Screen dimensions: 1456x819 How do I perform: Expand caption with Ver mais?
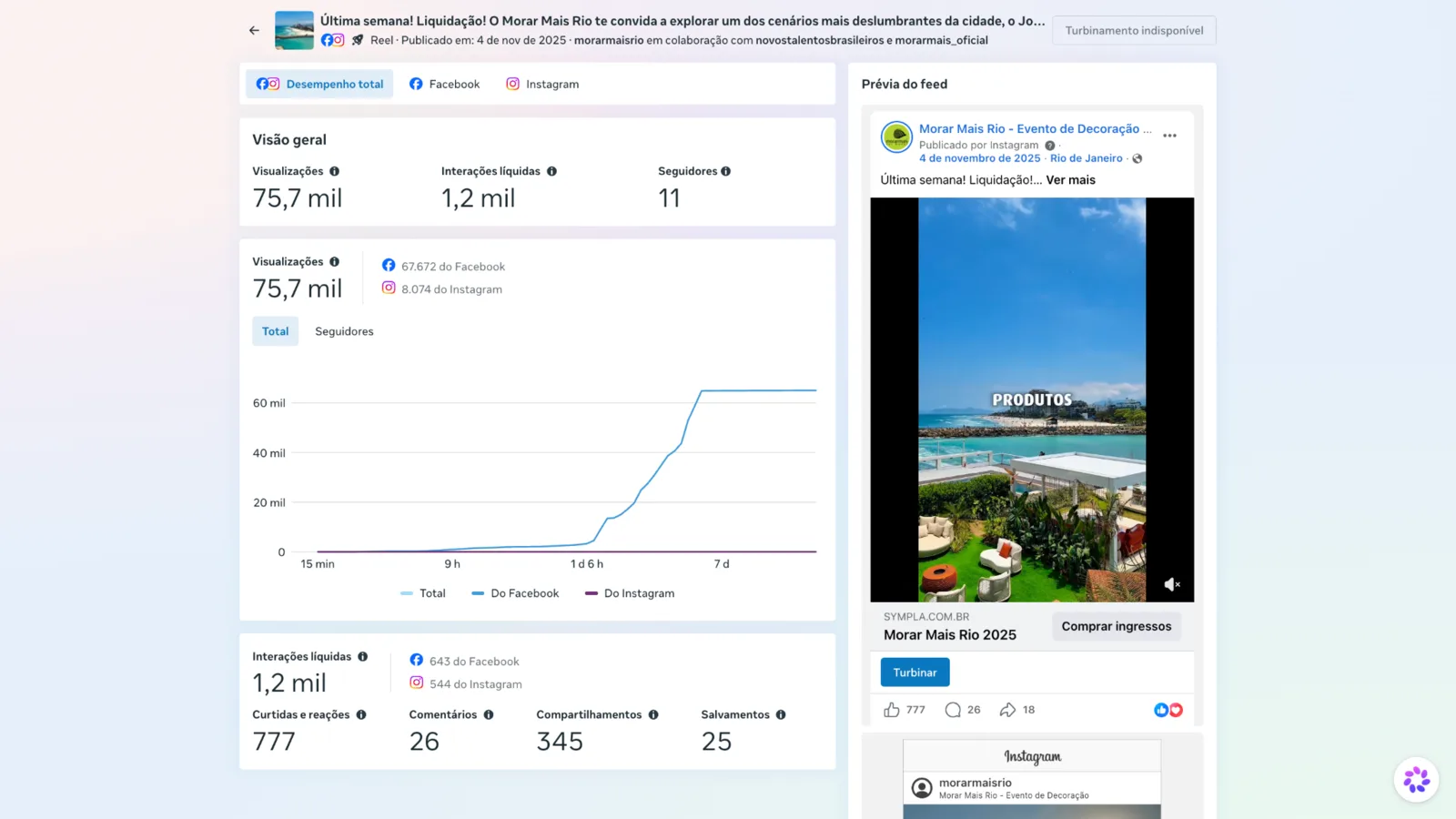pyautogui.click(x=1071, y=180)
